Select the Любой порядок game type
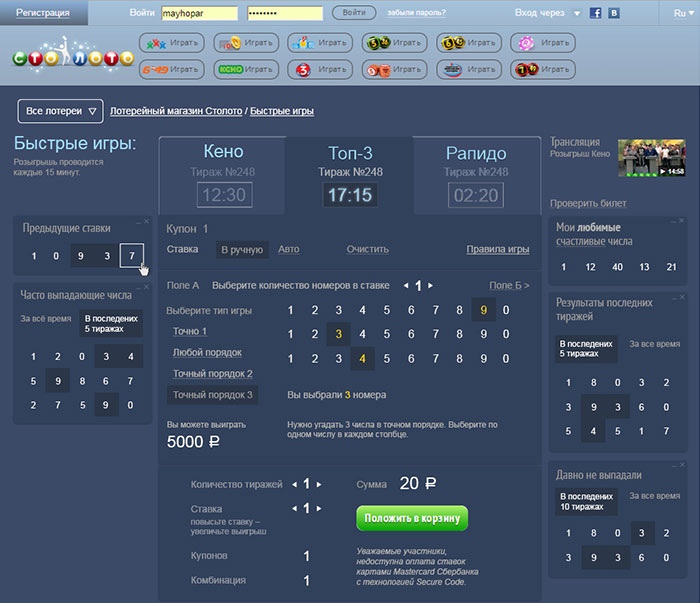Viewport: 700px width, 603px height. point(205,352)
